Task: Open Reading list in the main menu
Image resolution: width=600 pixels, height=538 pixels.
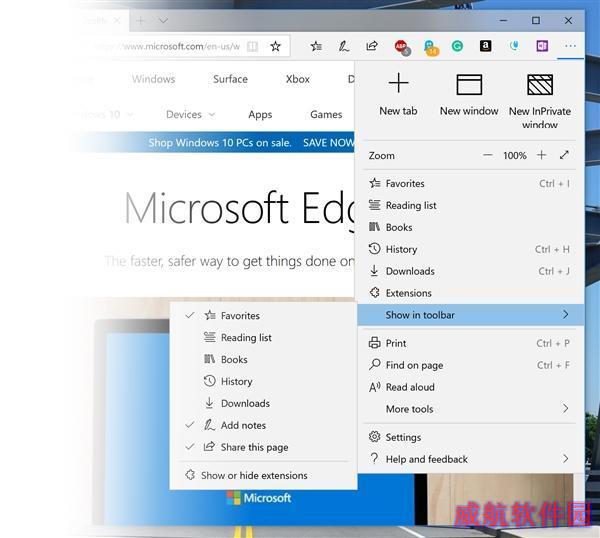Action: (470, 205)
